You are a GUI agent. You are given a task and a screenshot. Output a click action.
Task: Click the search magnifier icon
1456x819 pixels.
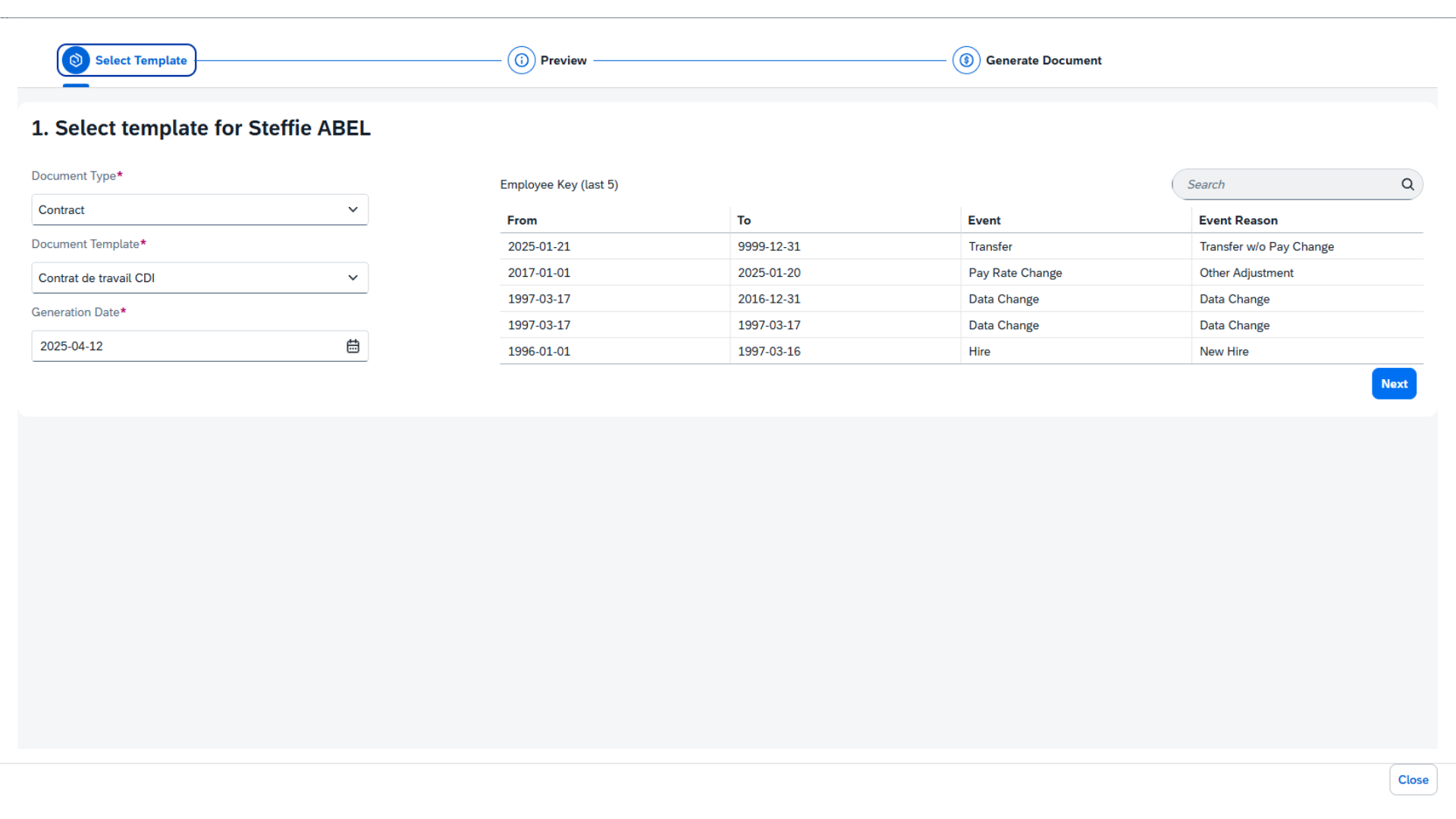pyautogui.click(x=1407, y=184)
